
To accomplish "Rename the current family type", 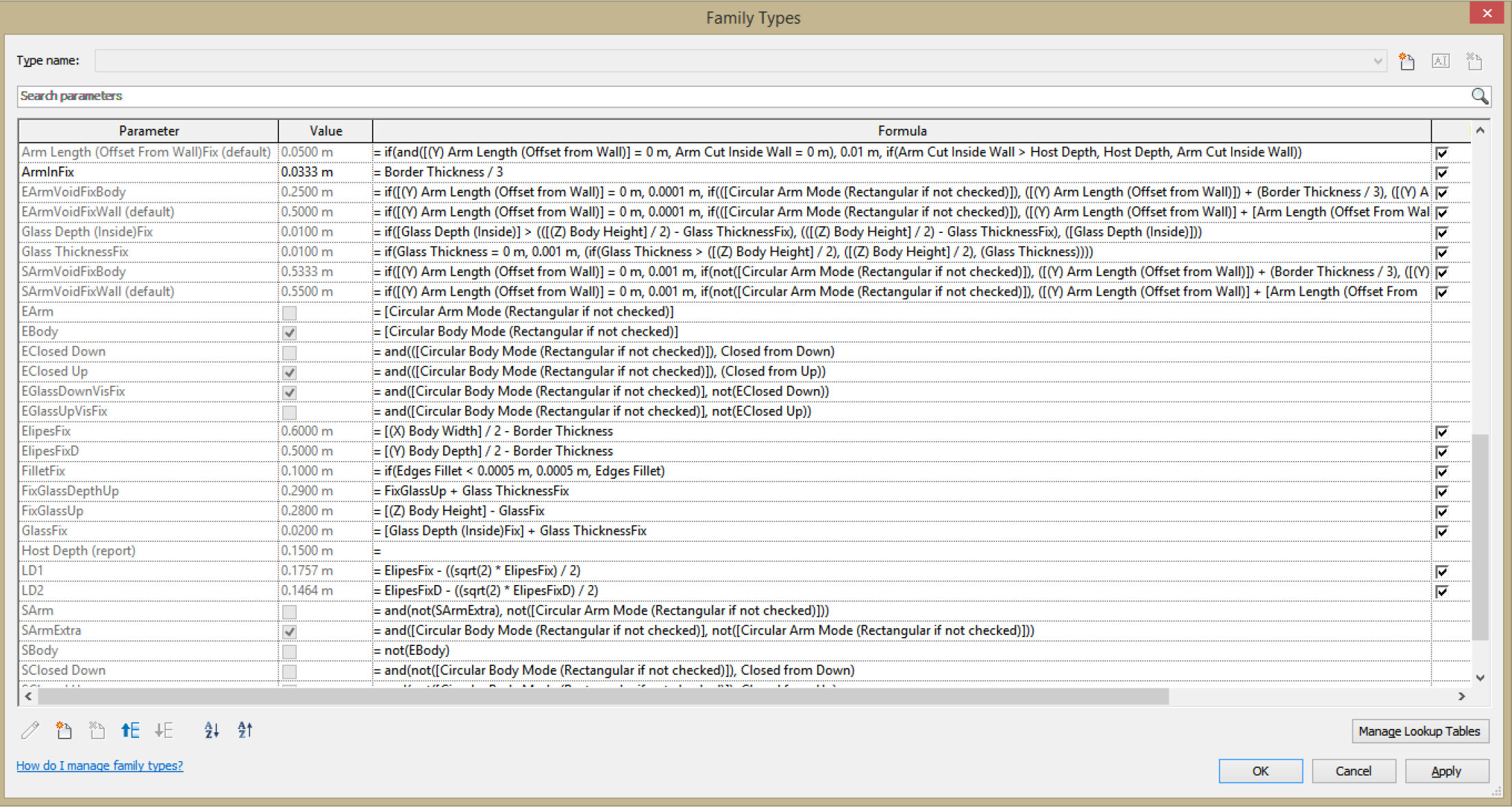I will 1440,61.
